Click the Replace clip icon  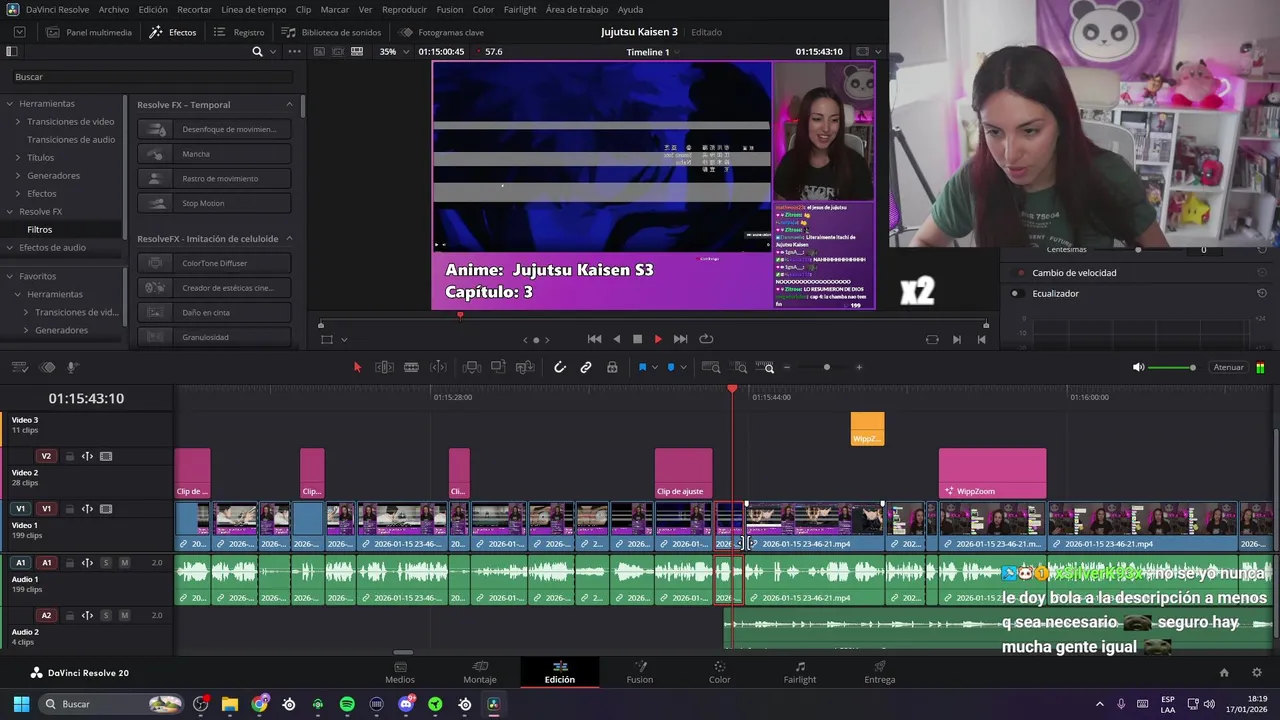click(x=524, y=367)
